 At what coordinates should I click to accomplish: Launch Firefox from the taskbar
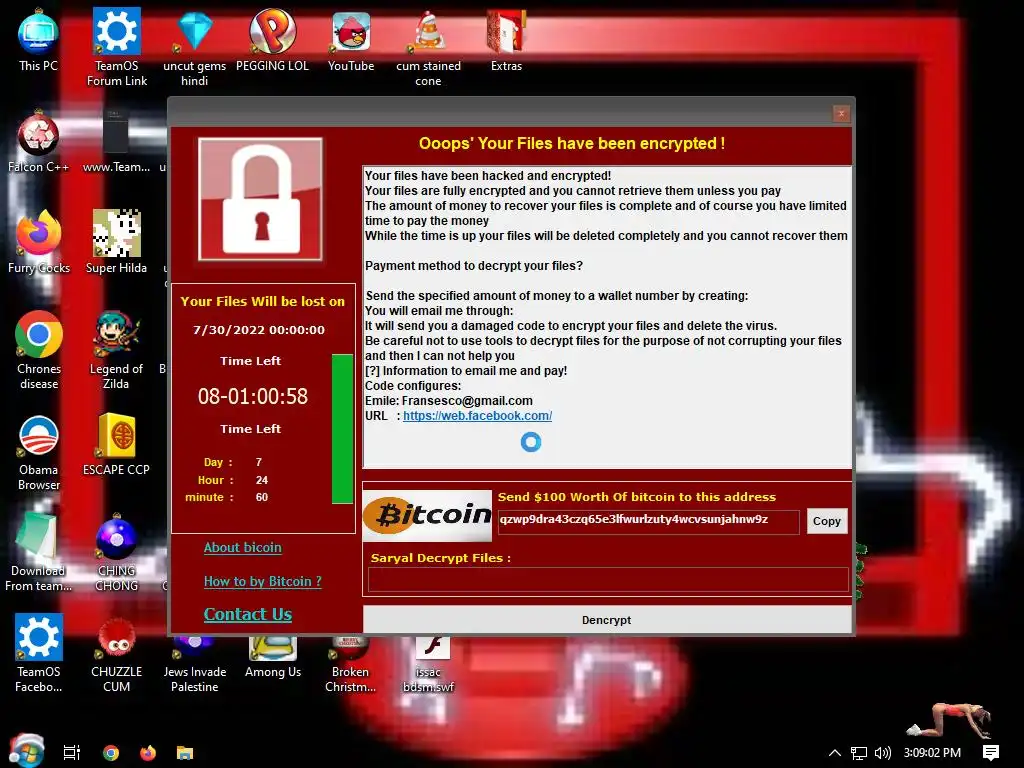(x=148, y=752)
